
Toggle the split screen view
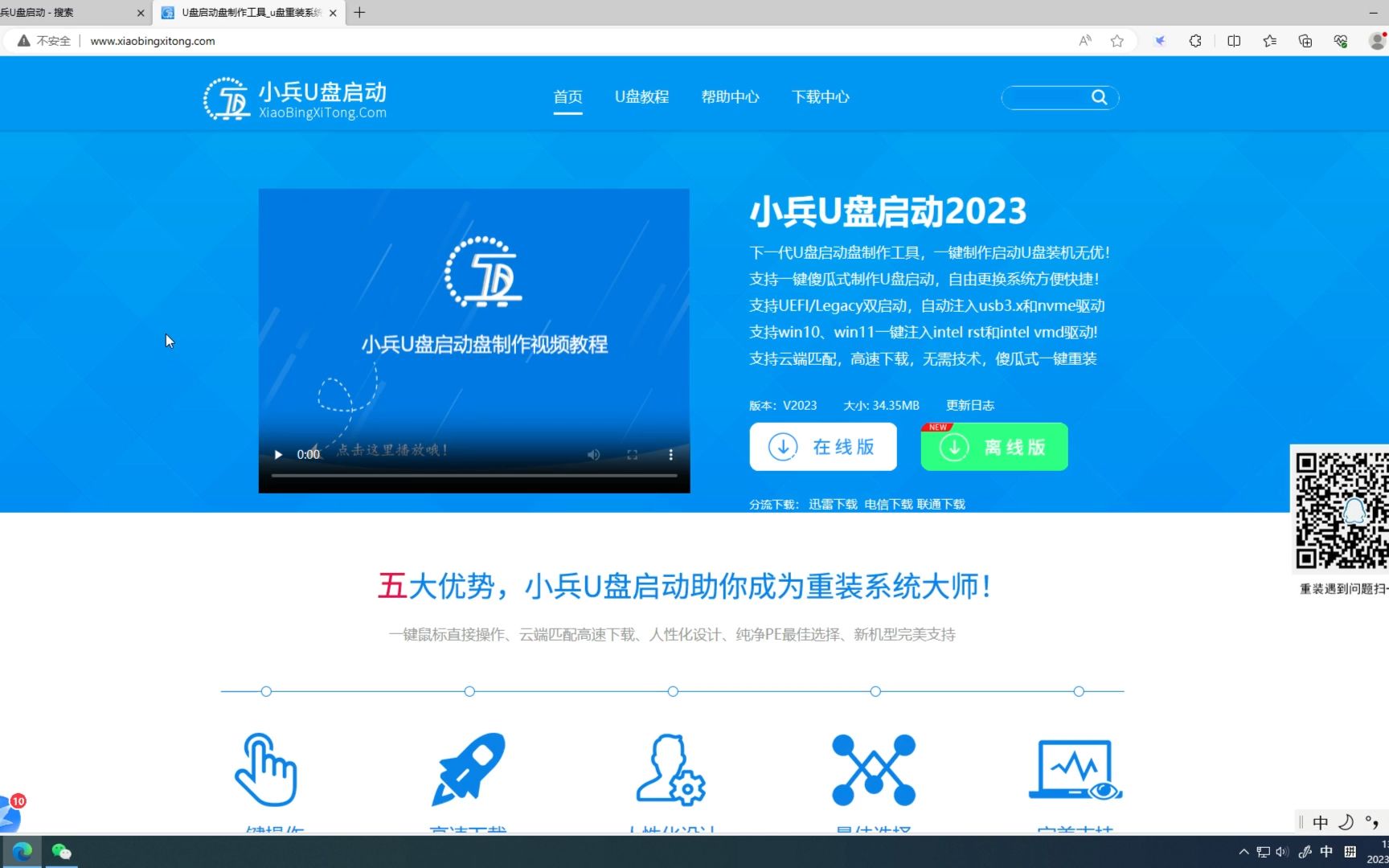pyautogui.click(x=1234, y=41)
